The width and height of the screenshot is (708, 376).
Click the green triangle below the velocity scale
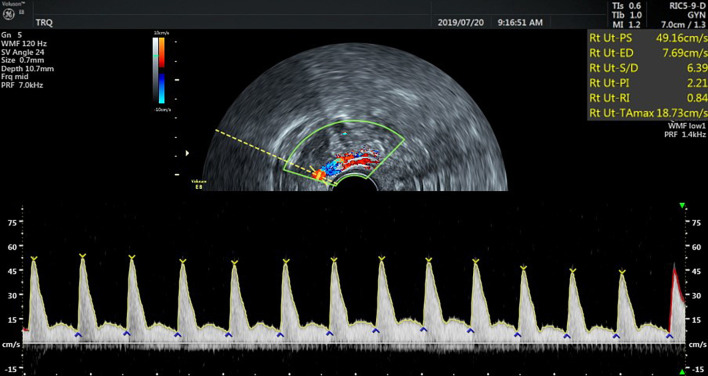[682, 371]
